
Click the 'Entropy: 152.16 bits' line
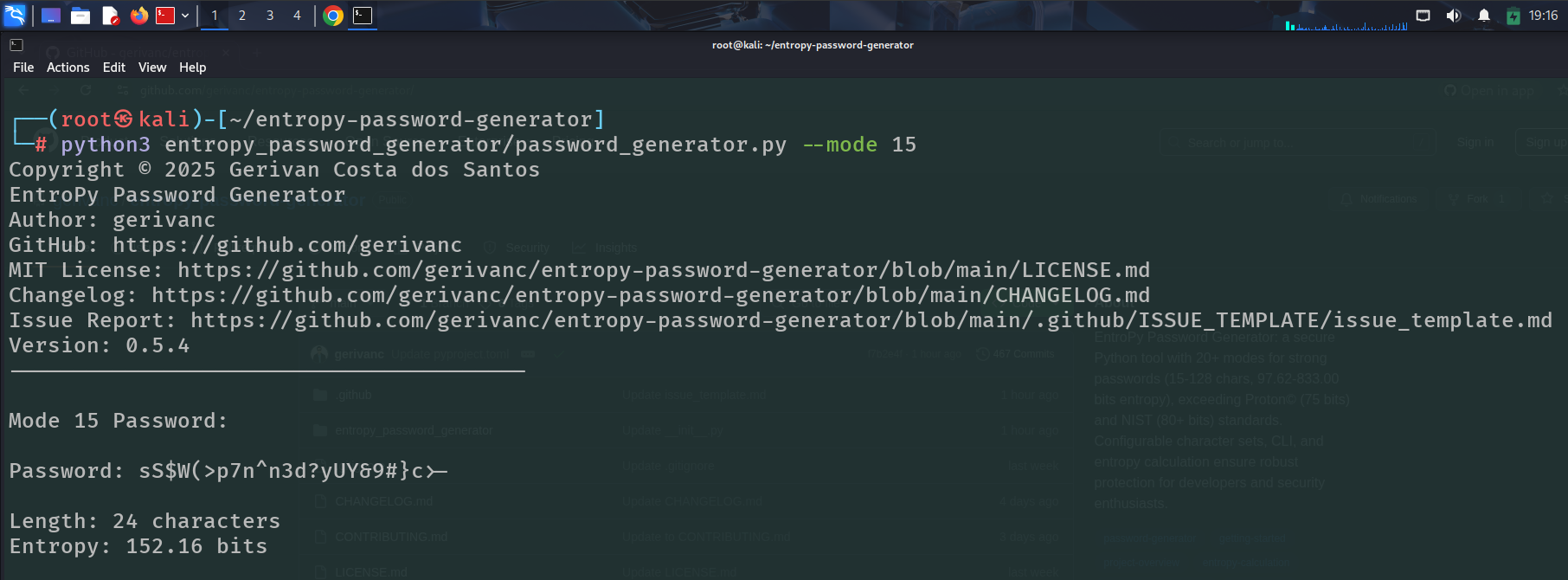pos(138,546)
